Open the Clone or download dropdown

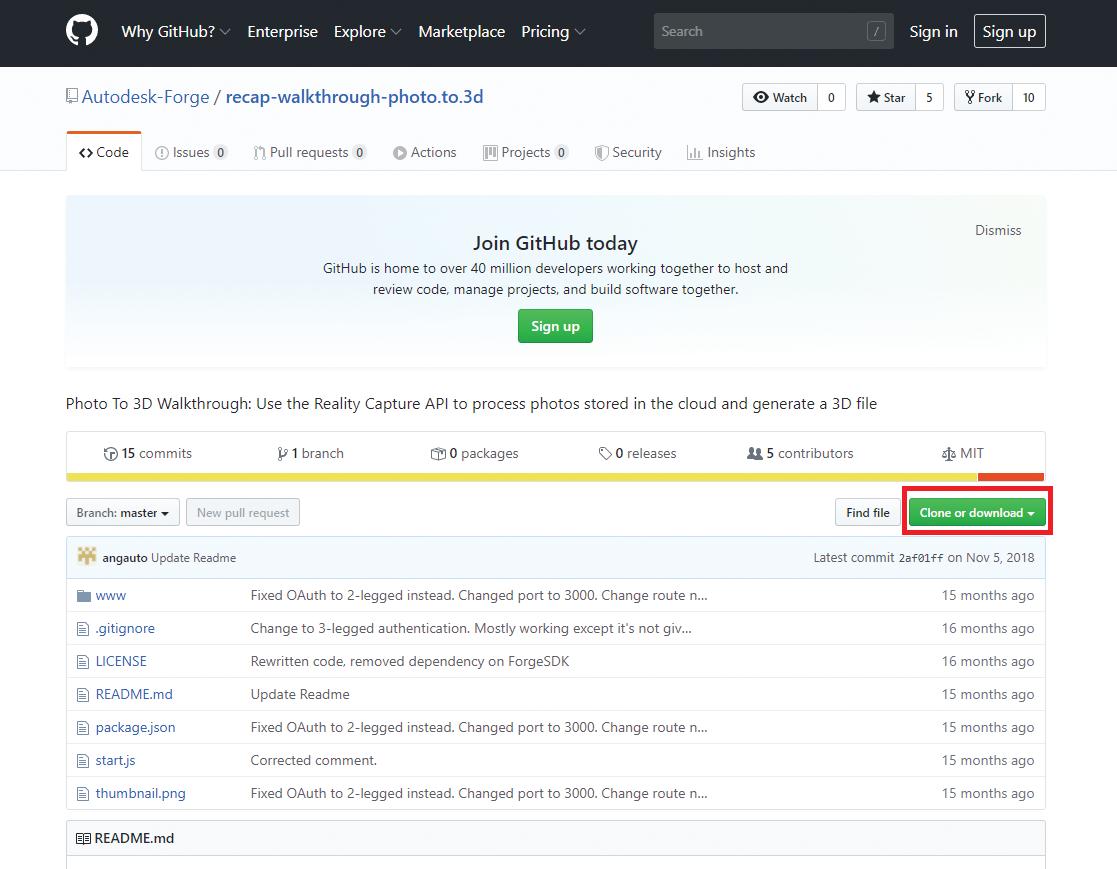tap(977, 512)
